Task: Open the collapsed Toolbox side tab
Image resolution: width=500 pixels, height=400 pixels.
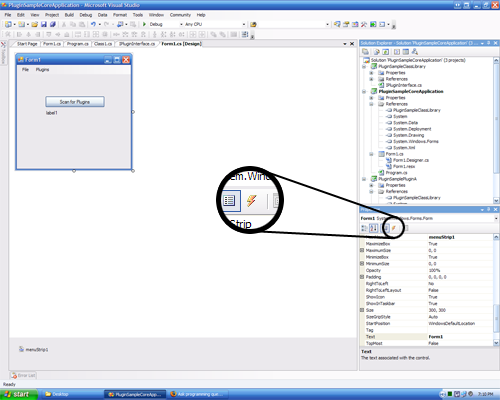Action: 3,53
